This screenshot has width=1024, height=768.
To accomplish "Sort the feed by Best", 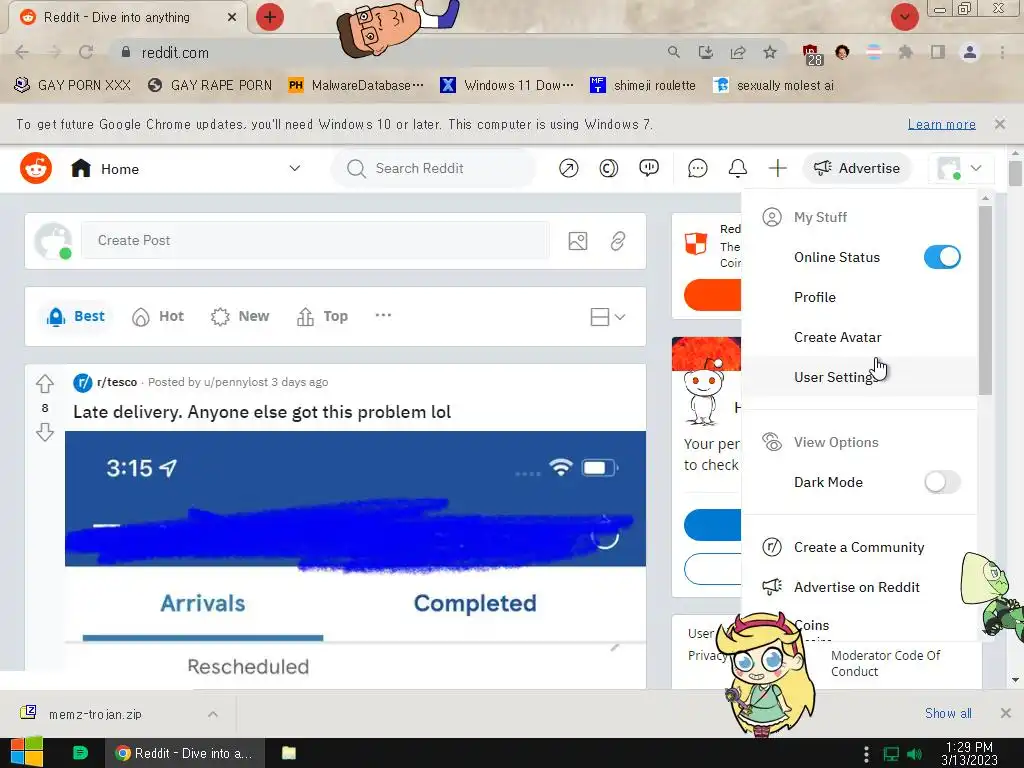I will tap(76, 317).
